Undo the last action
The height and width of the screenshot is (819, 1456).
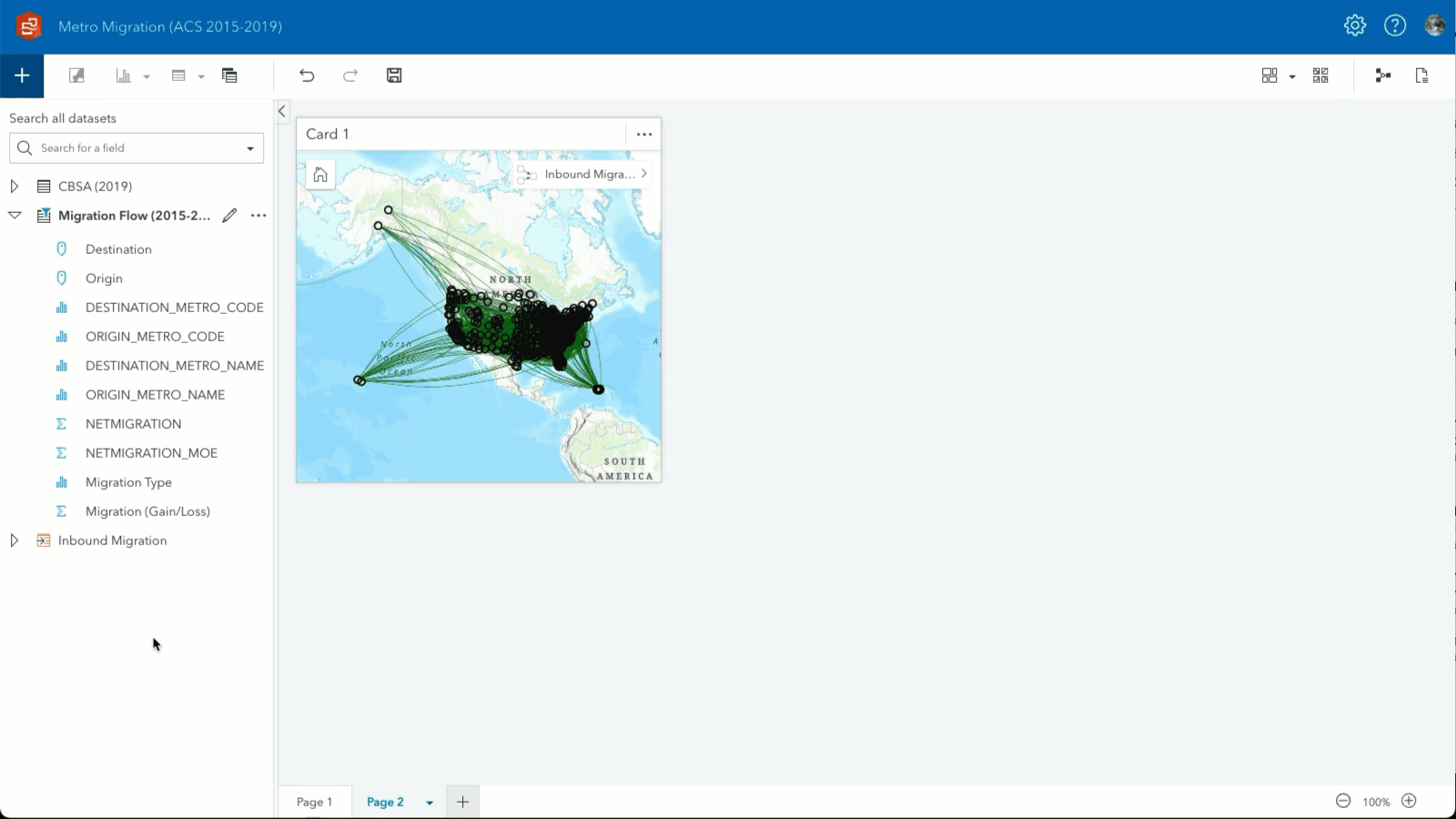307,76
